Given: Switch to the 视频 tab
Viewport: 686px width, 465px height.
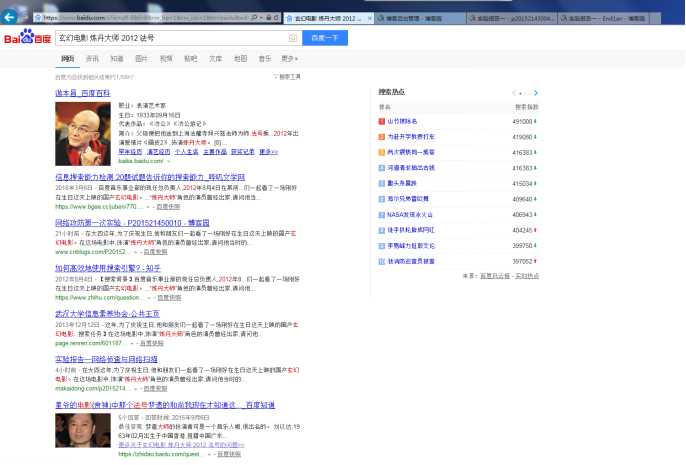Looking at the screenshot, I should coord(166,59).
